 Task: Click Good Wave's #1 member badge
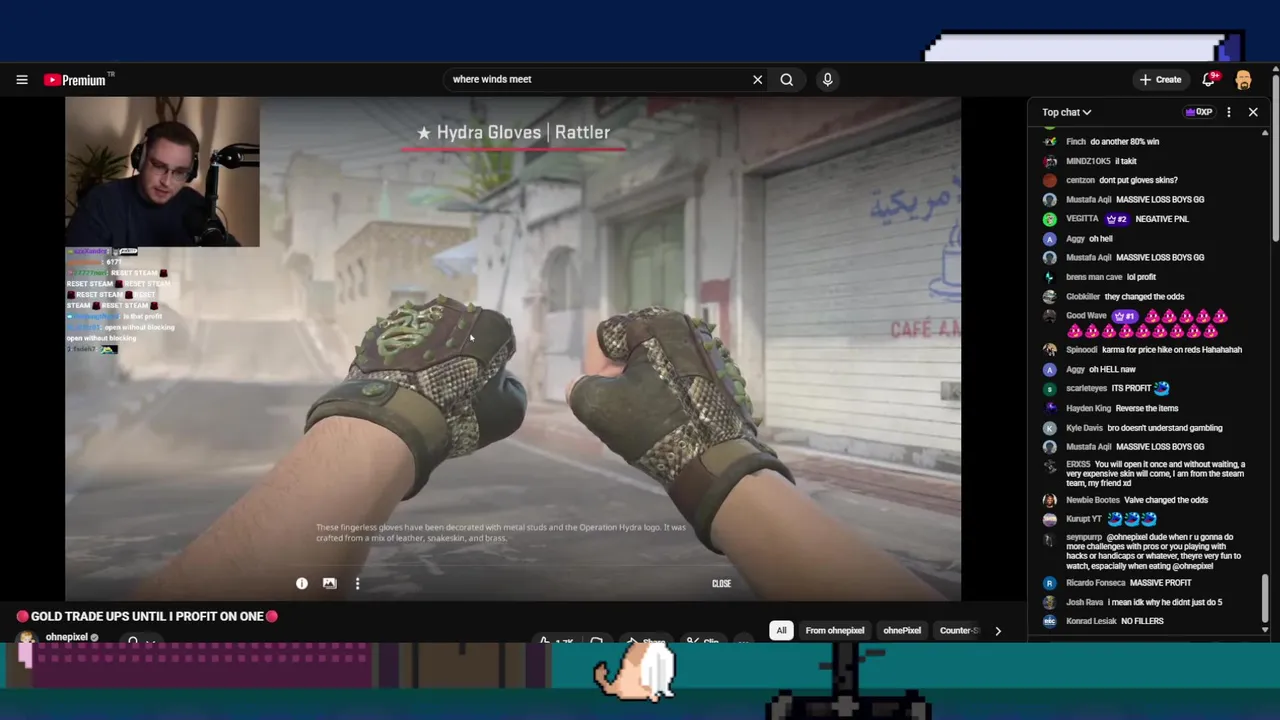(x=1125, y=316)
